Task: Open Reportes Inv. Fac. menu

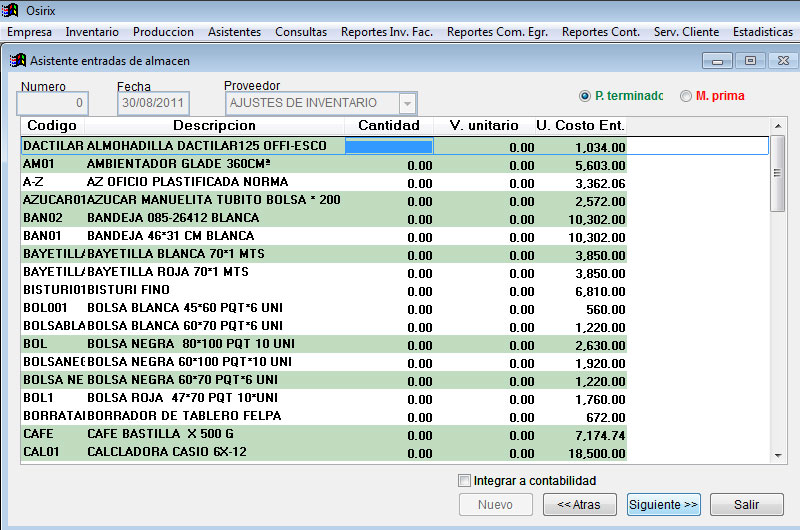Action: [x=387, y=32]
